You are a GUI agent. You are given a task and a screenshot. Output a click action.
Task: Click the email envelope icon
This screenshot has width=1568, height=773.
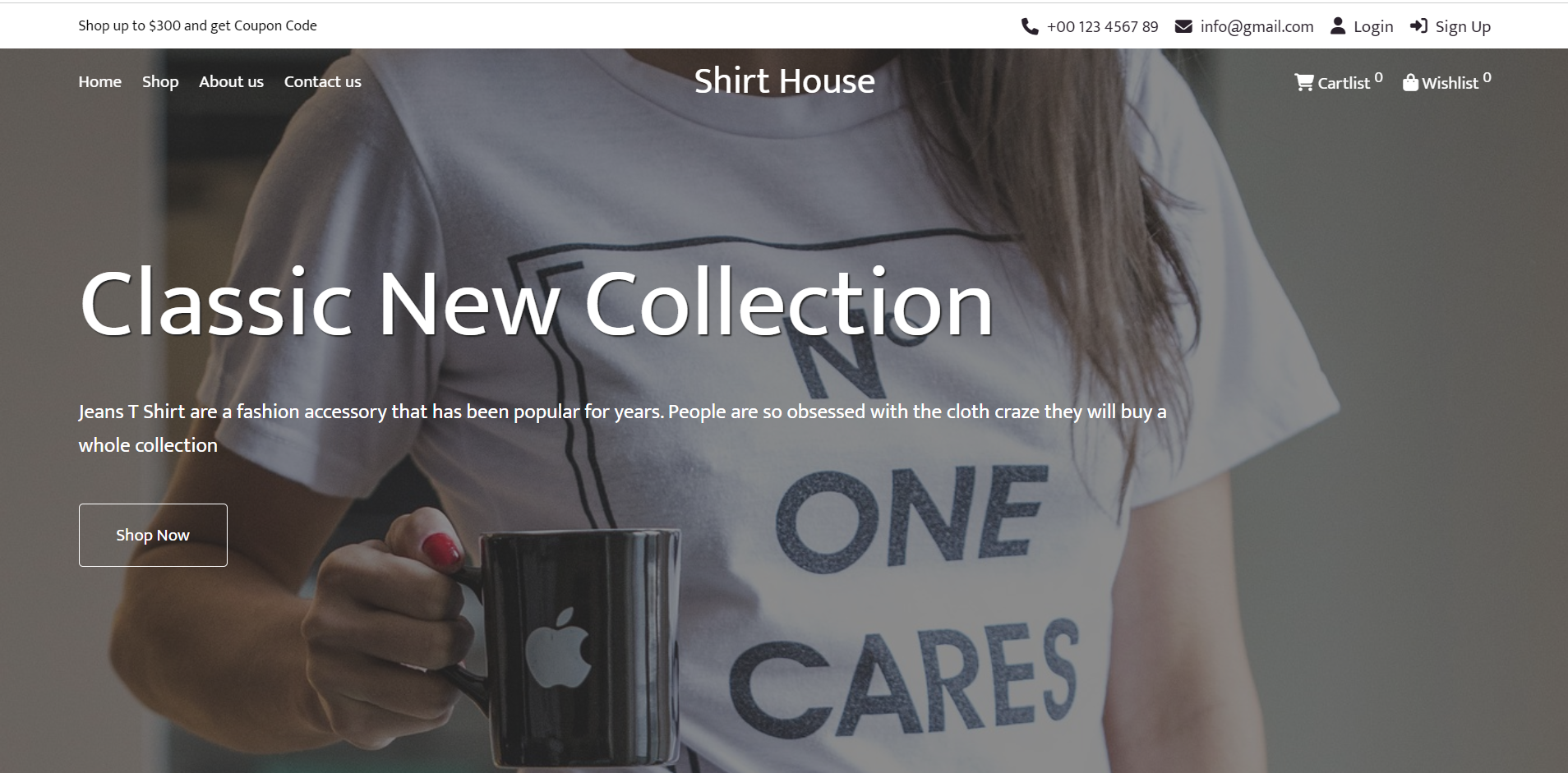(x=1183, y=26)
